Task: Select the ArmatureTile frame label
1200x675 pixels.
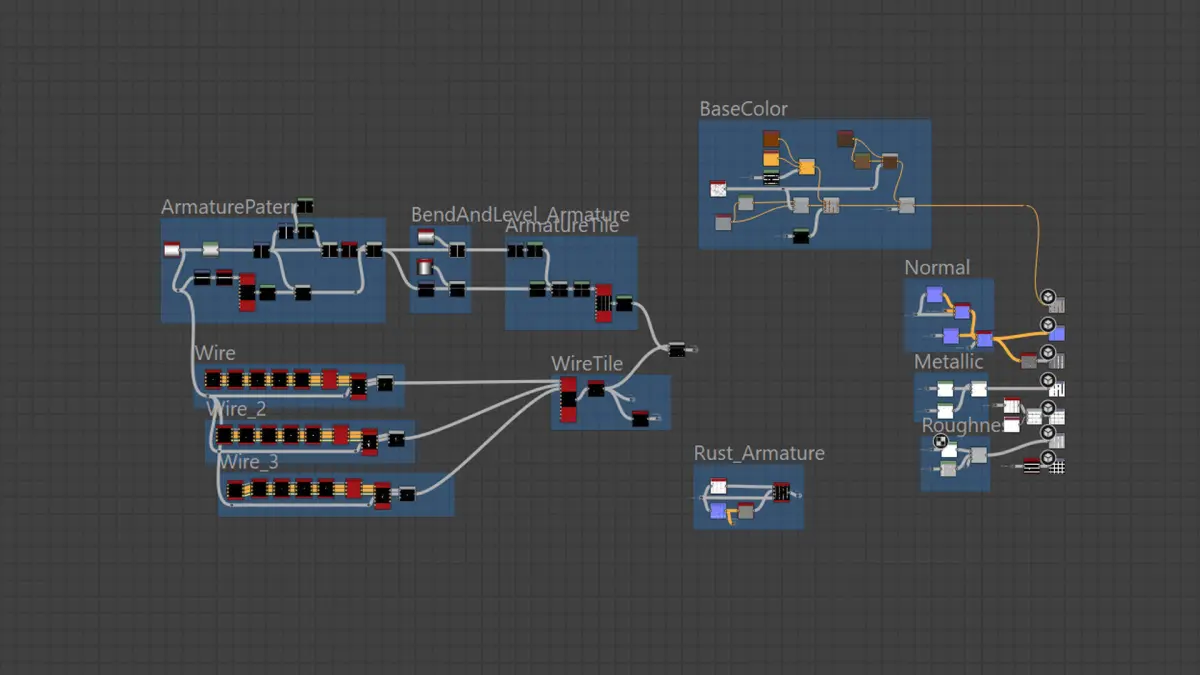Action: click(x=562, y=226)
